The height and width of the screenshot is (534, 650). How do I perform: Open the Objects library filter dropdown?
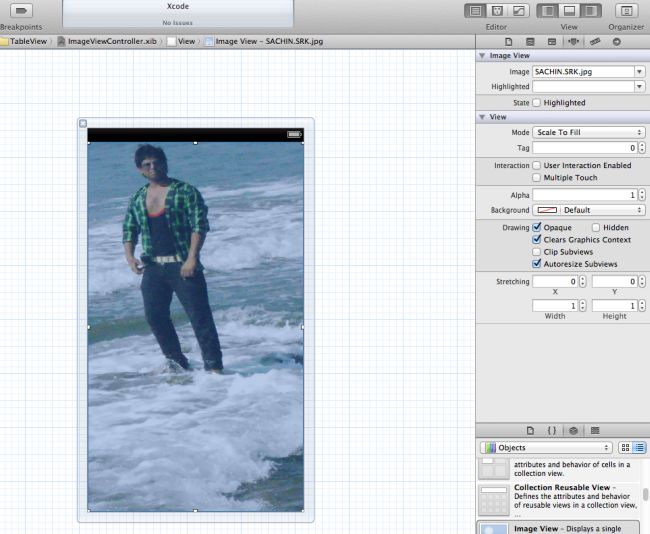[x=546, y=447]
